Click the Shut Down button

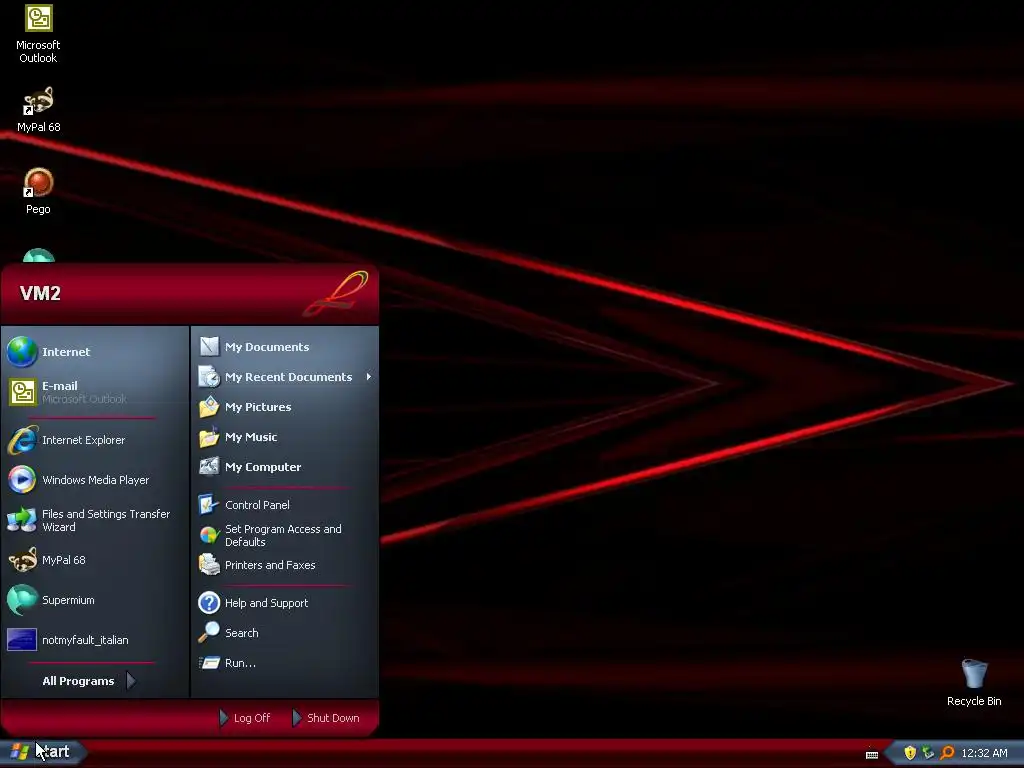[x=325, y=718]
